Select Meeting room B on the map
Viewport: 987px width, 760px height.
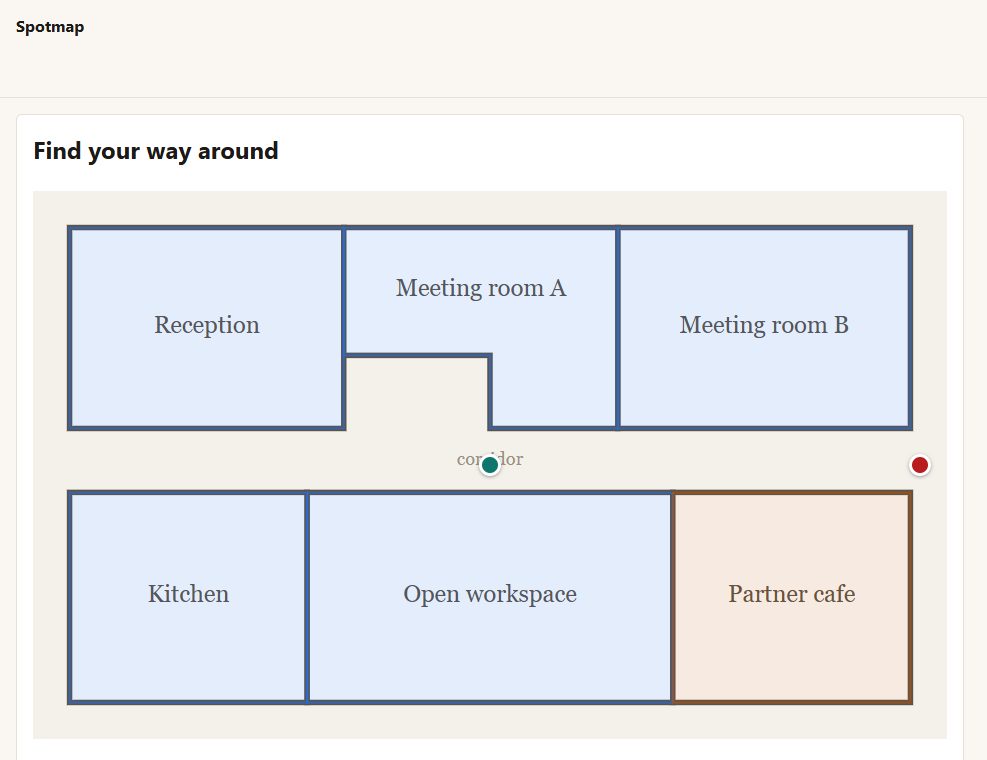(764, 327)
